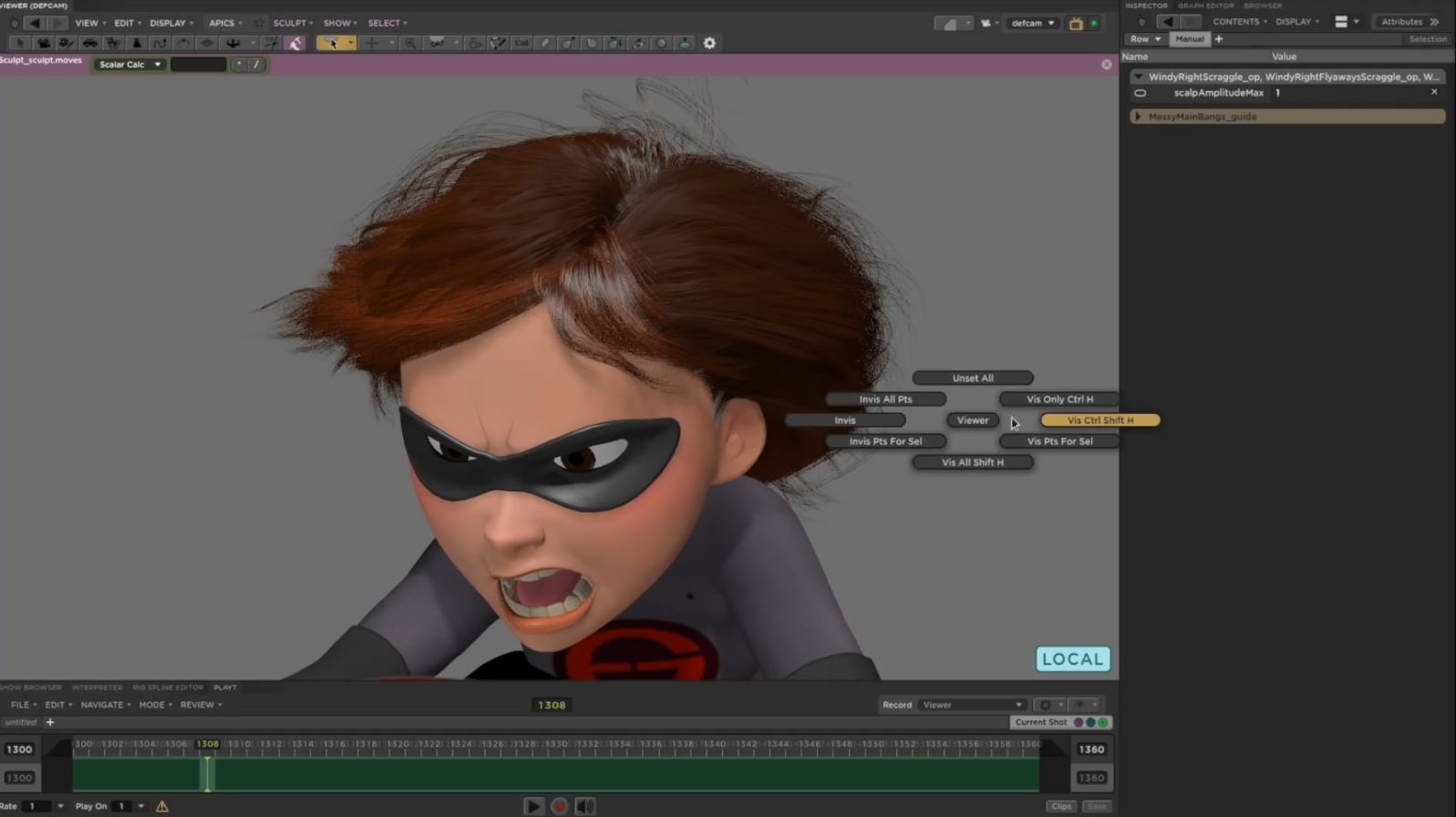The height and width of the screenshot is (817, 1456).
Task: Choose Unset All in pie menu
Action: pyautogui.click(x=973, y=378)
